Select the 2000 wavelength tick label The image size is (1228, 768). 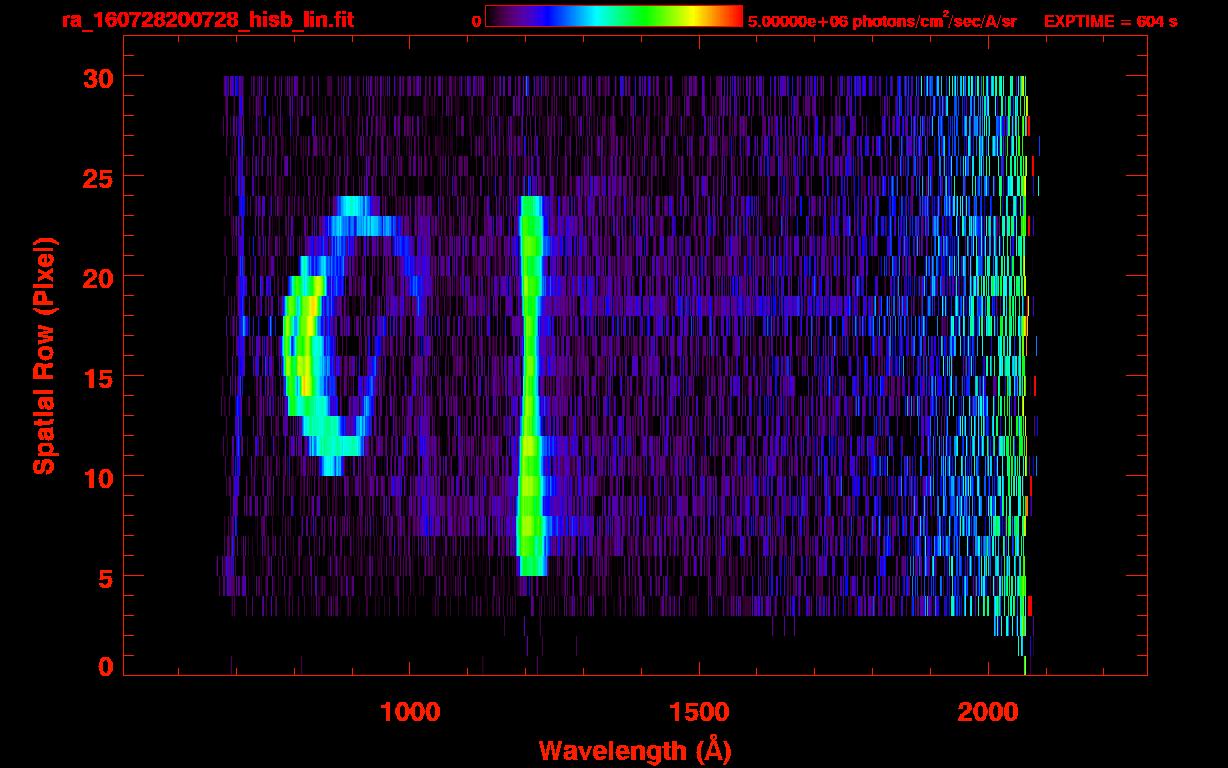pos(987,712)
